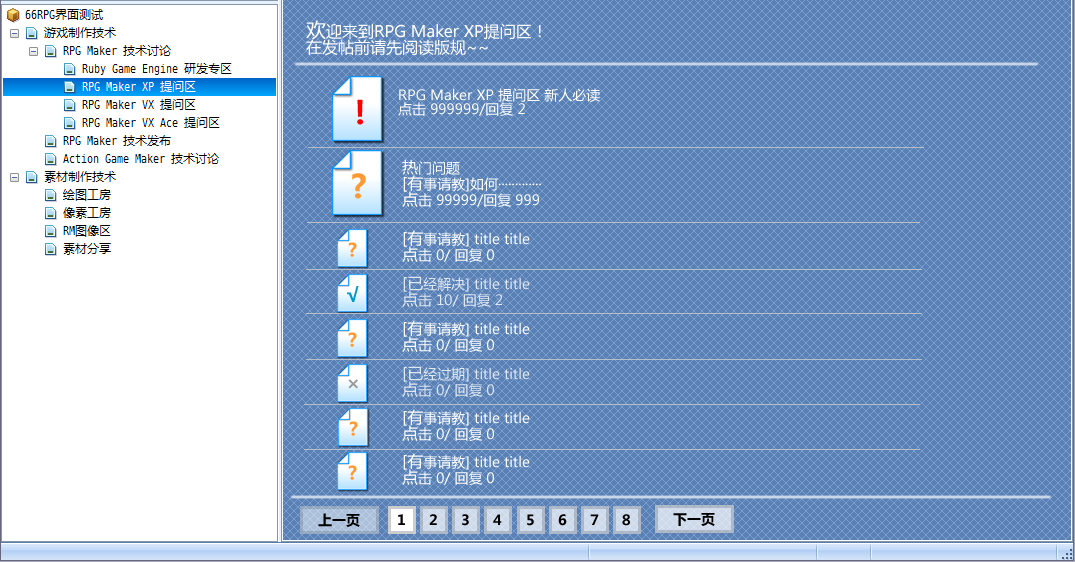
Task: Go to page 8
Action: [627, 520]
